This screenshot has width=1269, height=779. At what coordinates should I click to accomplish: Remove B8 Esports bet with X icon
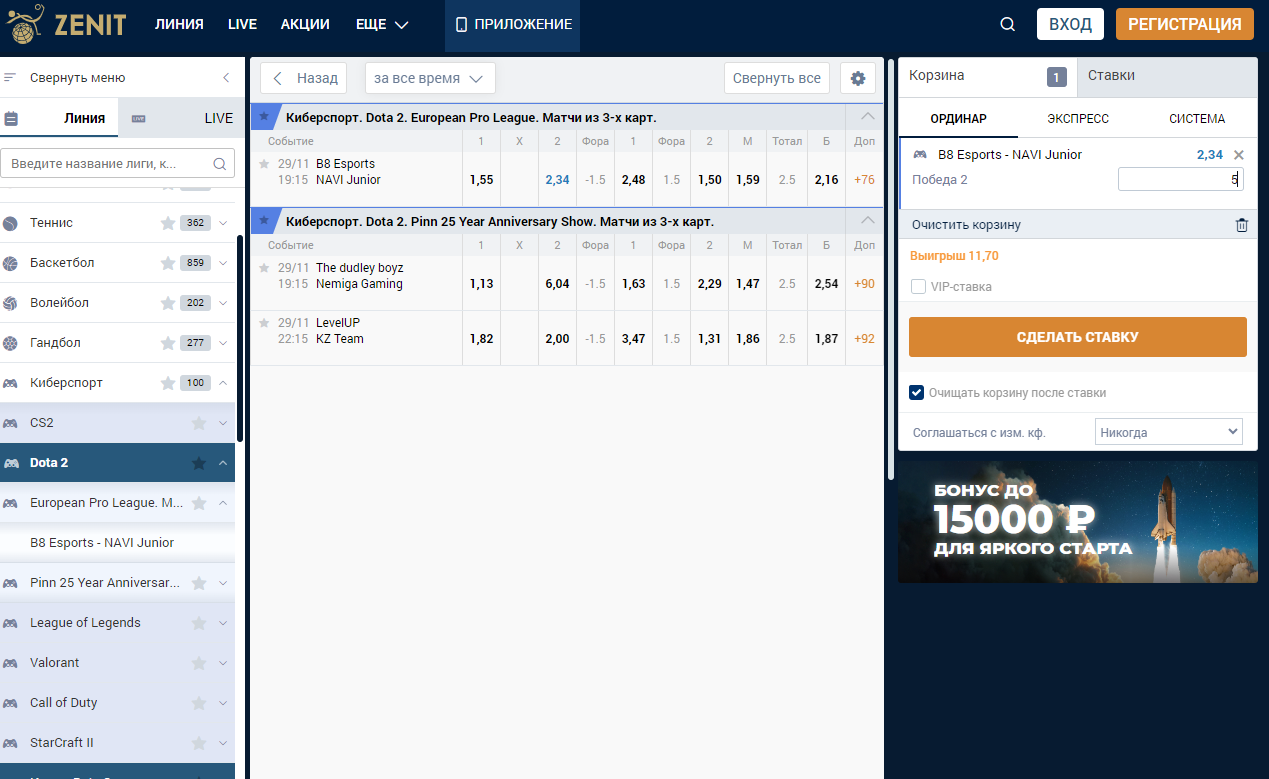pos(1239,155)
